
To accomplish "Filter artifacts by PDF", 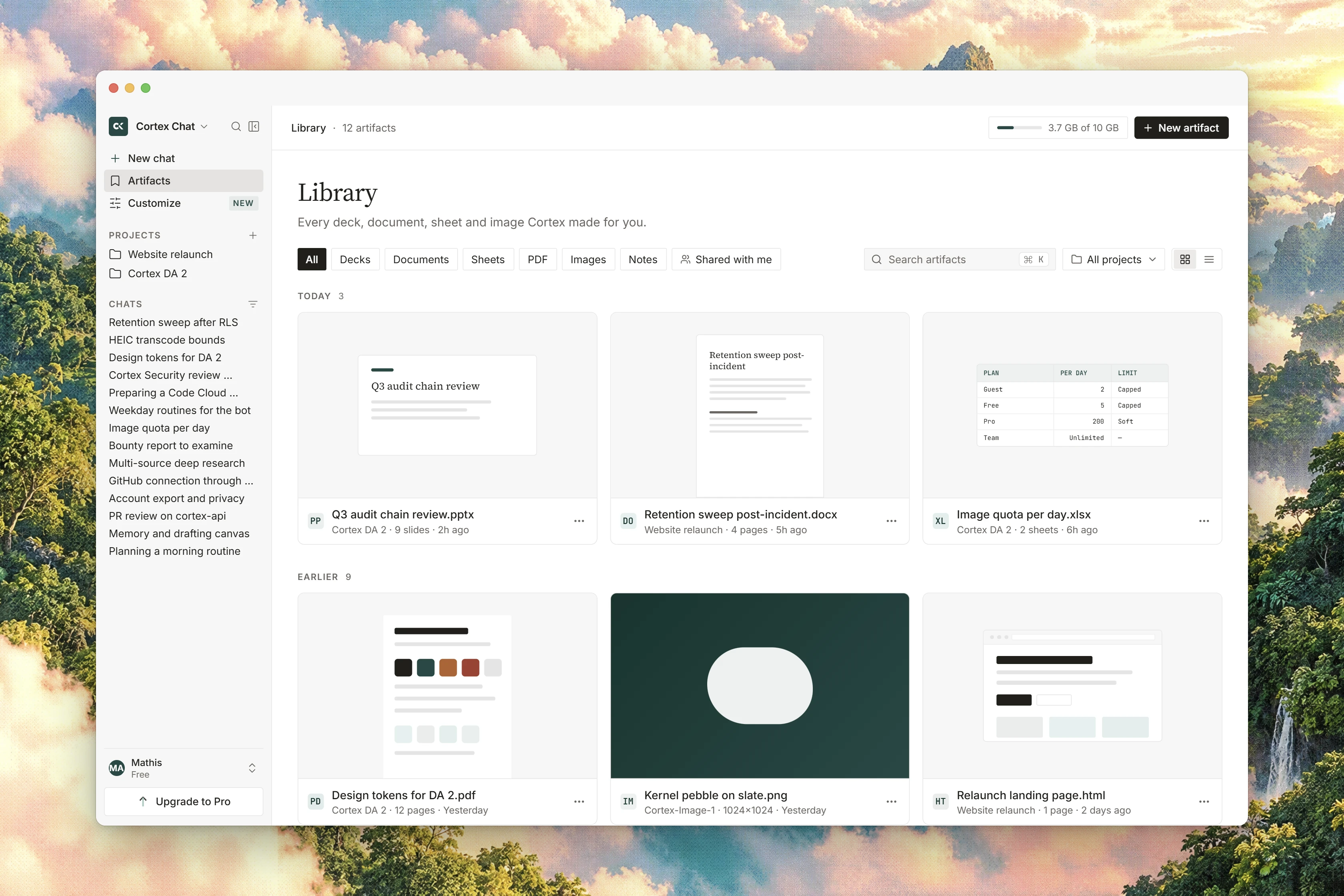I will (x=538, y=260).
